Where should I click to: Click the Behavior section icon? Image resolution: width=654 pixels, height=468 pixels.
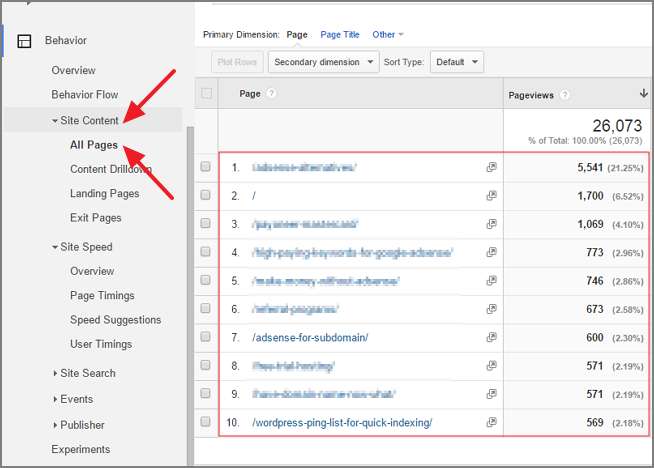pyautogui.click(x=24, y=41)
